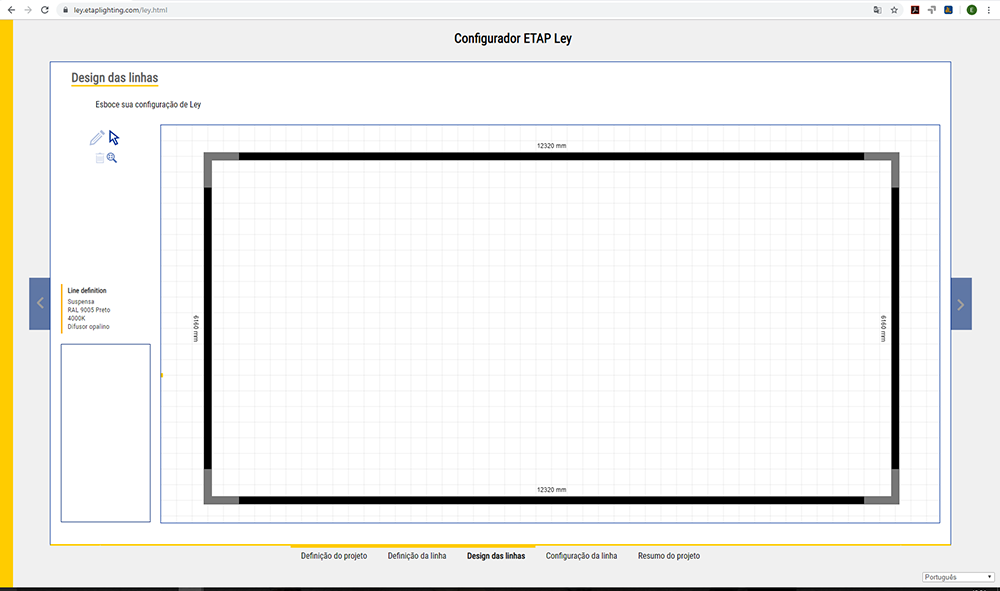Bookmark this page with the star
1000x591 pixels.
tap(894, 10)
